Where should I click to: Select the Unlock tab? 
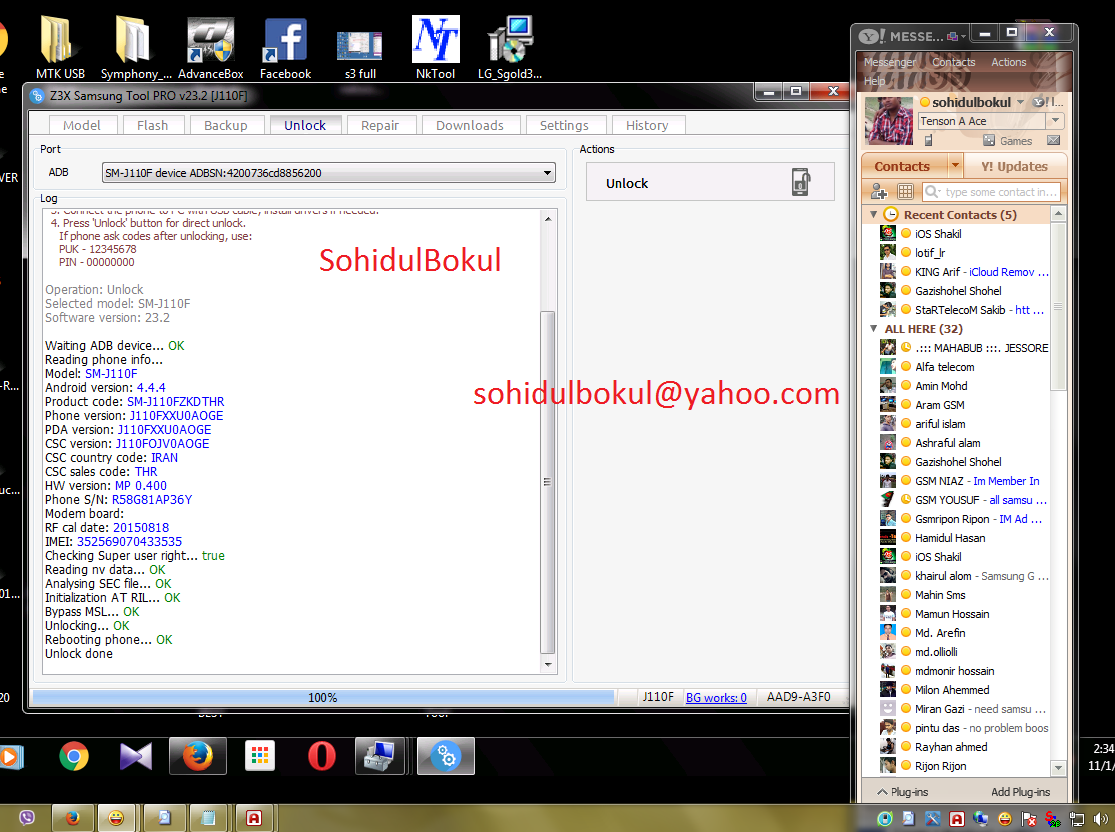tap(304, 125)
